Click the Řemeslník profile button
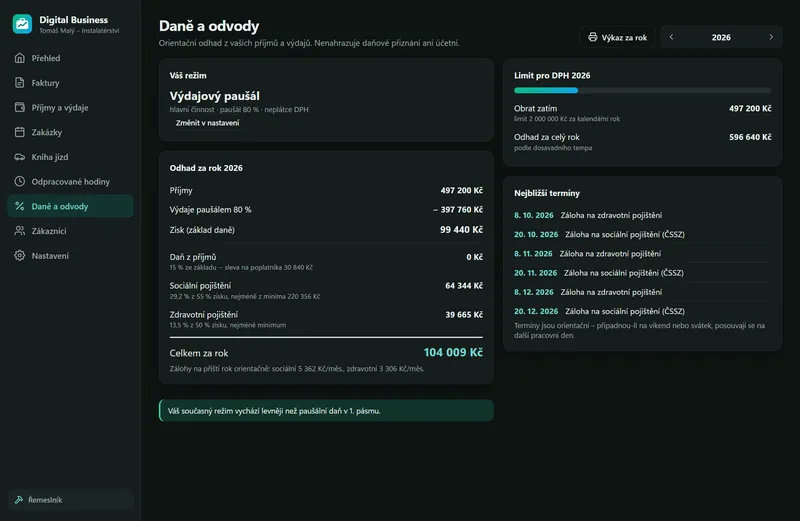Image resolution: width=800 pixels, height=521 pixels. [x=70, y=500]
